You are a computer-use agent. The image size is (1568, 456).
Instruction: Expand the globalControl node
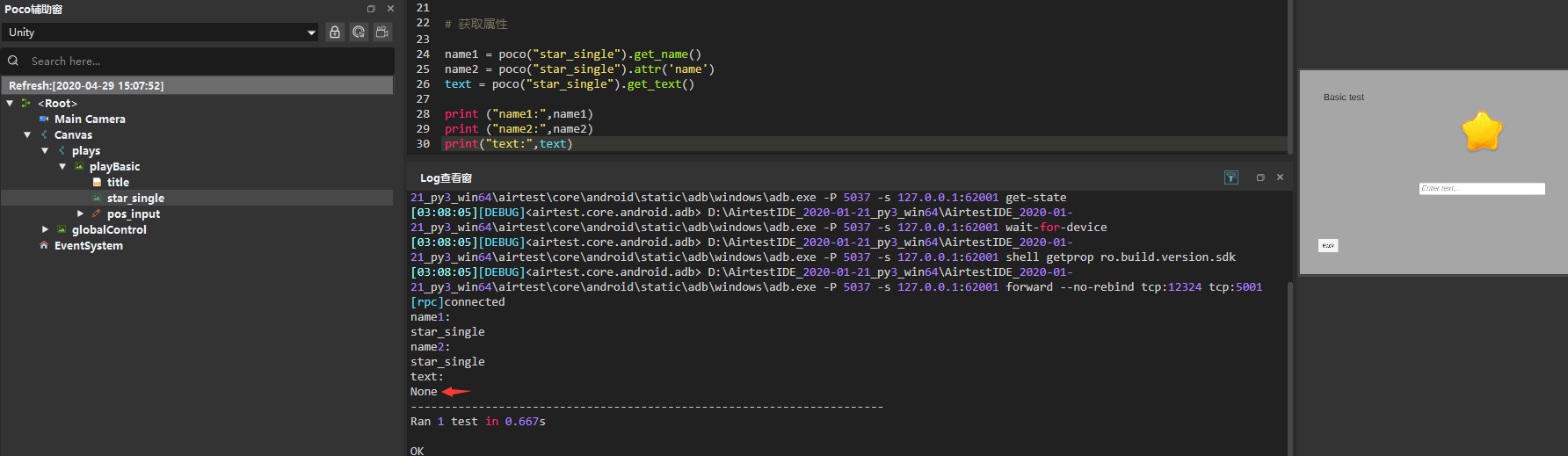[x=45, y=229]
